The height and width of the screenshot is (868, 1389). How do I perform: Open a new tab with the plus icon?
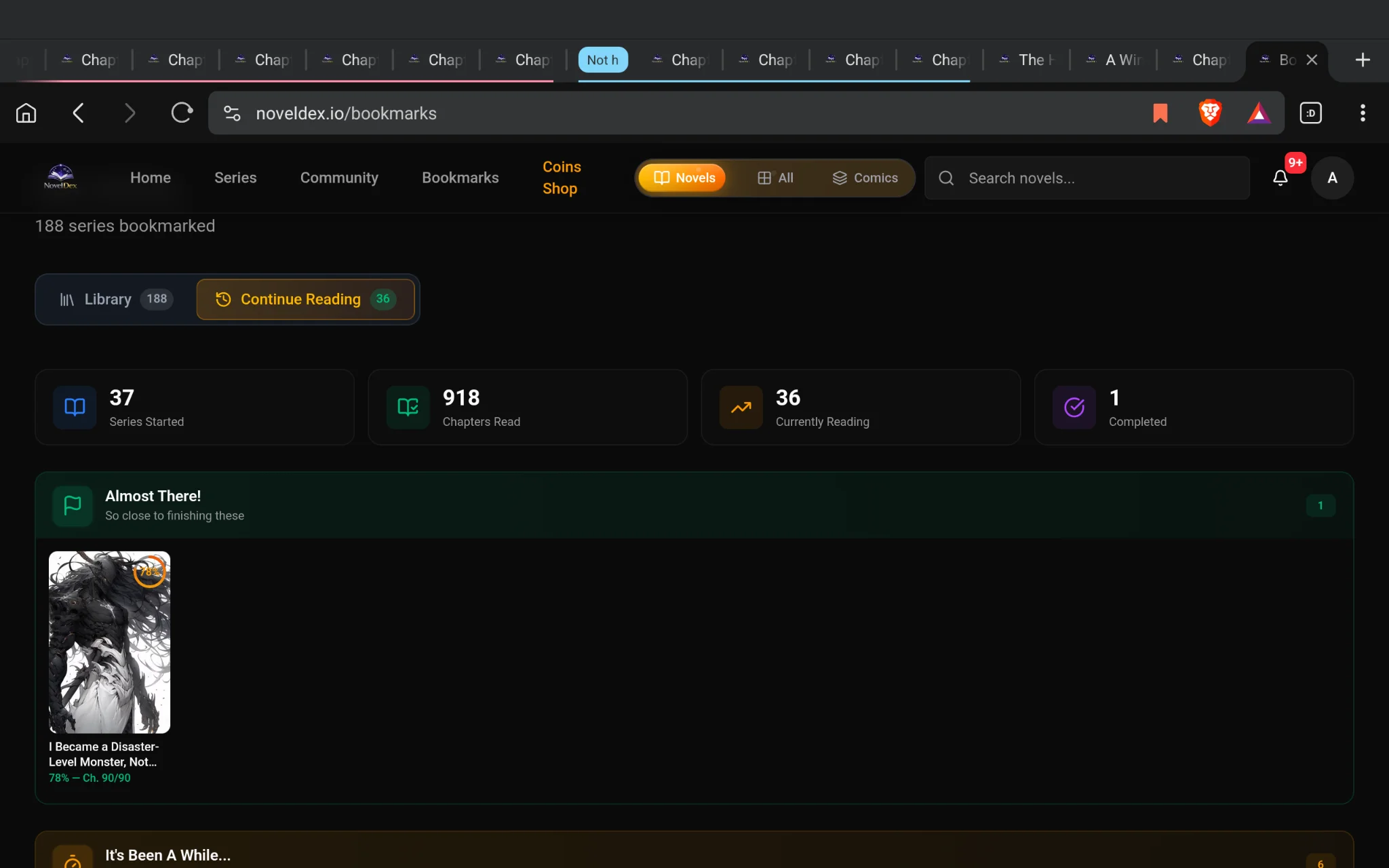[x=1363, y=60]
